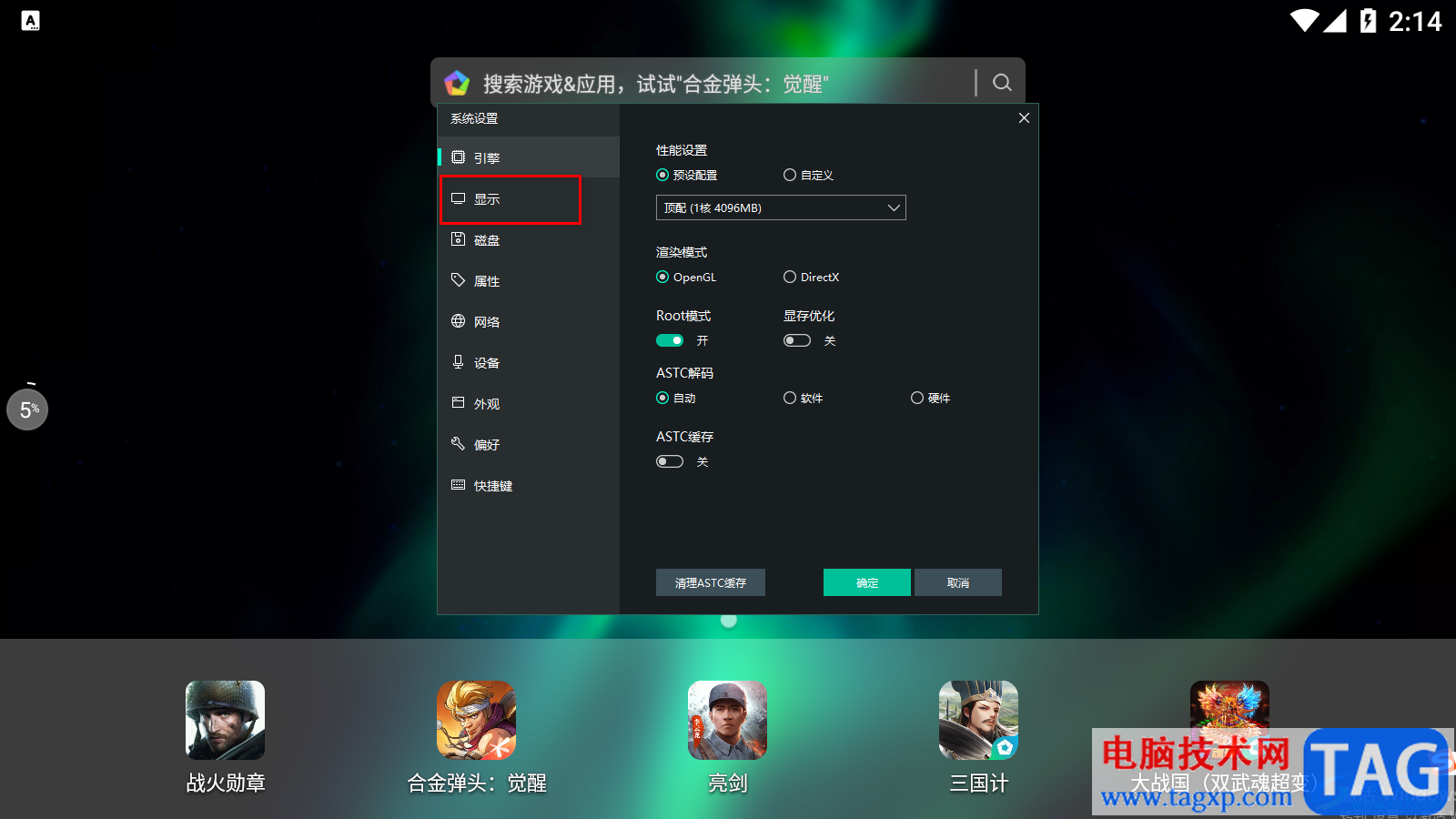Click the page indicator dot below the dialog
Viewport: 1456px width, 819px height.
[728, 621]
